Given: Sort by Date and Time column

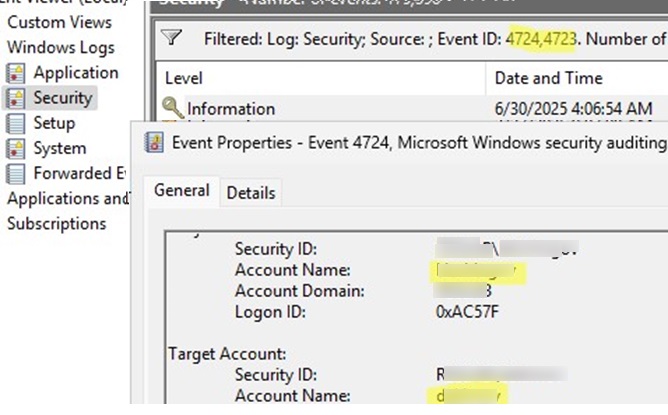Looking at the screenshot, I should (x=577, y=78).
